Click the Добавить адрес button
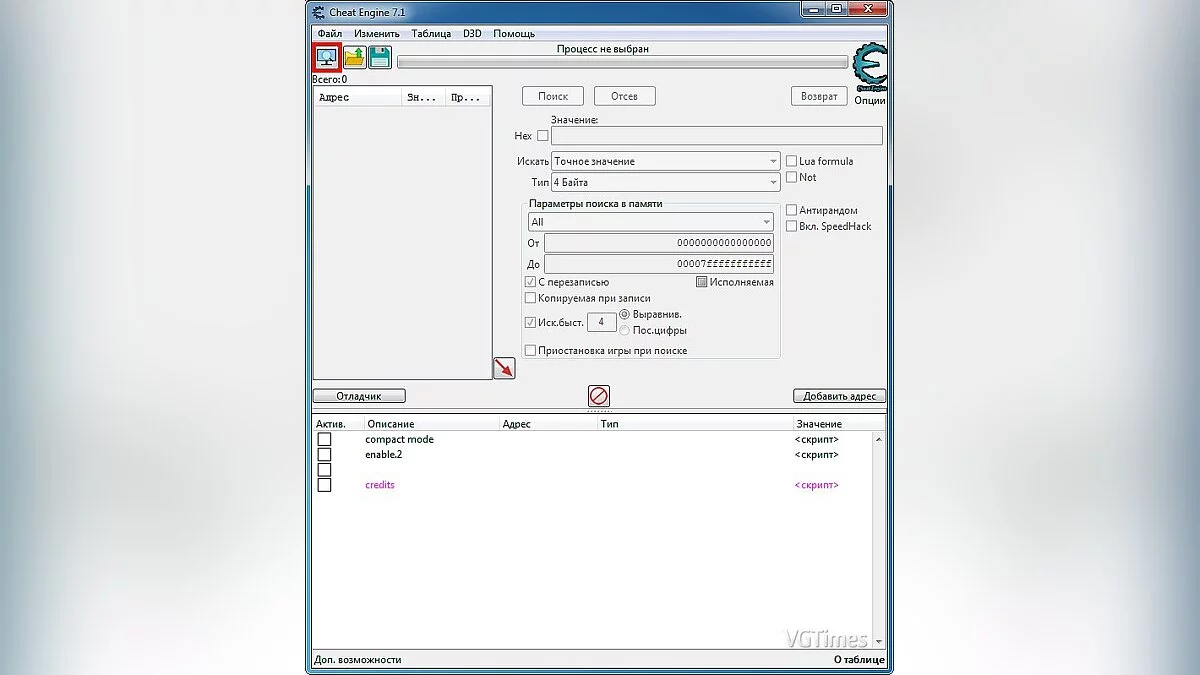1200x675 pixels. pos(839,396)
